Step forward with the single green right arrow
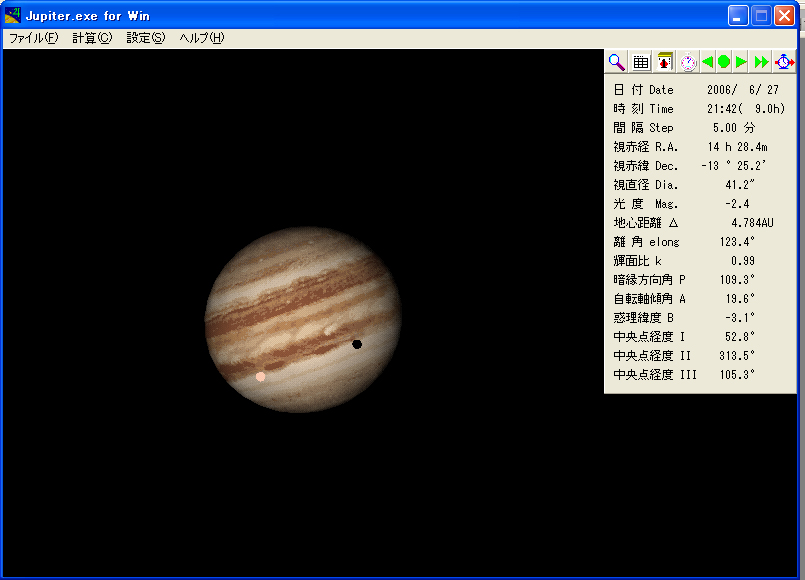 point(741,62)
